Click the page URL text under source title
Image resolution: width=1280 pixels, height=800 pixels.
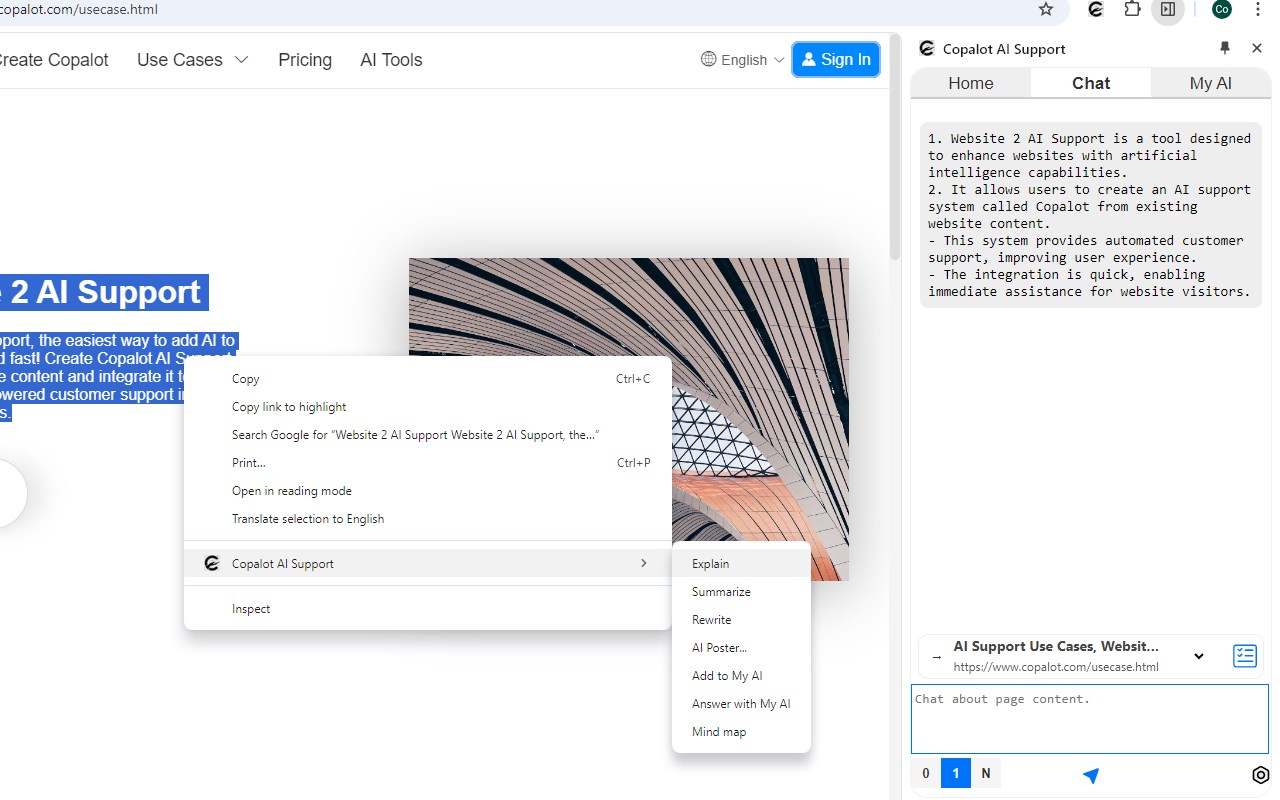tap(1056, 667)
